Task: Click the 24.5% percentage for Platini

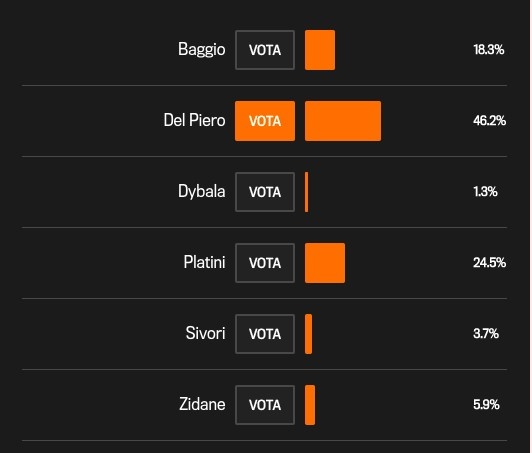Action: point(490,262)
